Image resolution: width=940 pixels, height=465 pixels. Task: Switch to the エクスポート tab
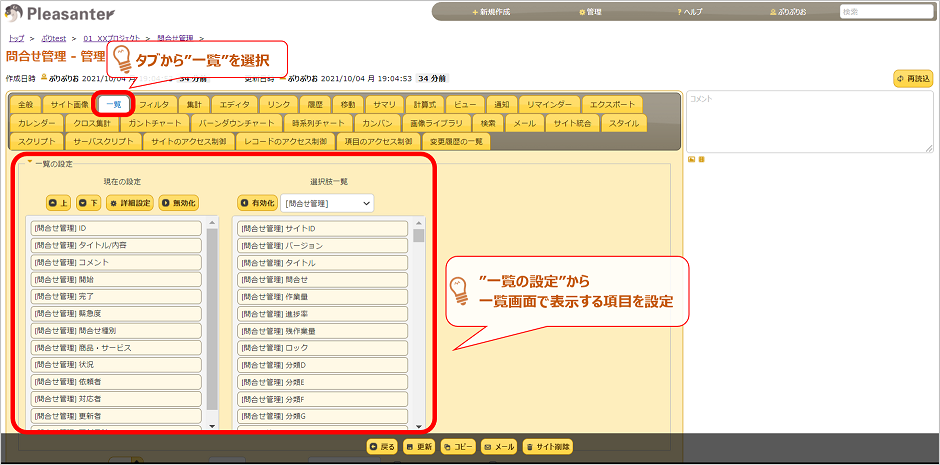point(612,104)
